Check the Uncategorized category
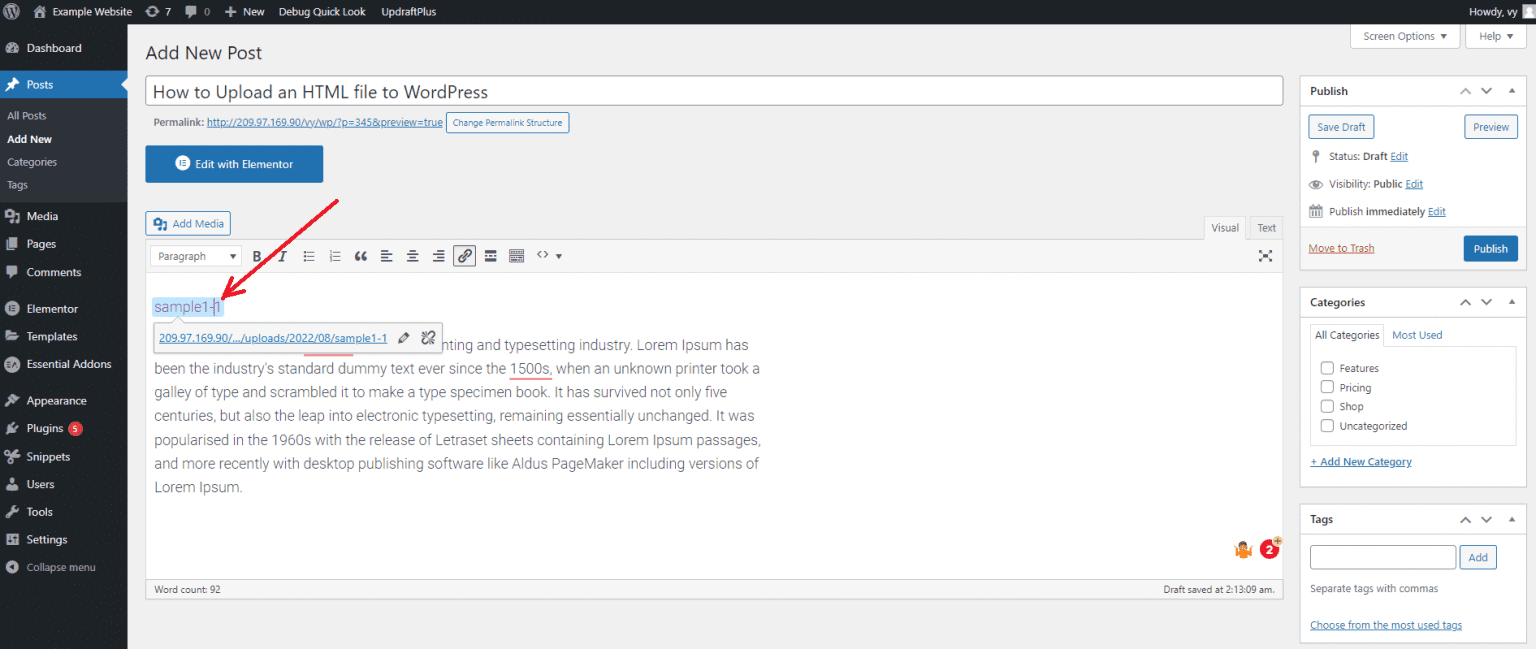The width and height of the screenshot is (1536, 649). tap(1327, 425)
